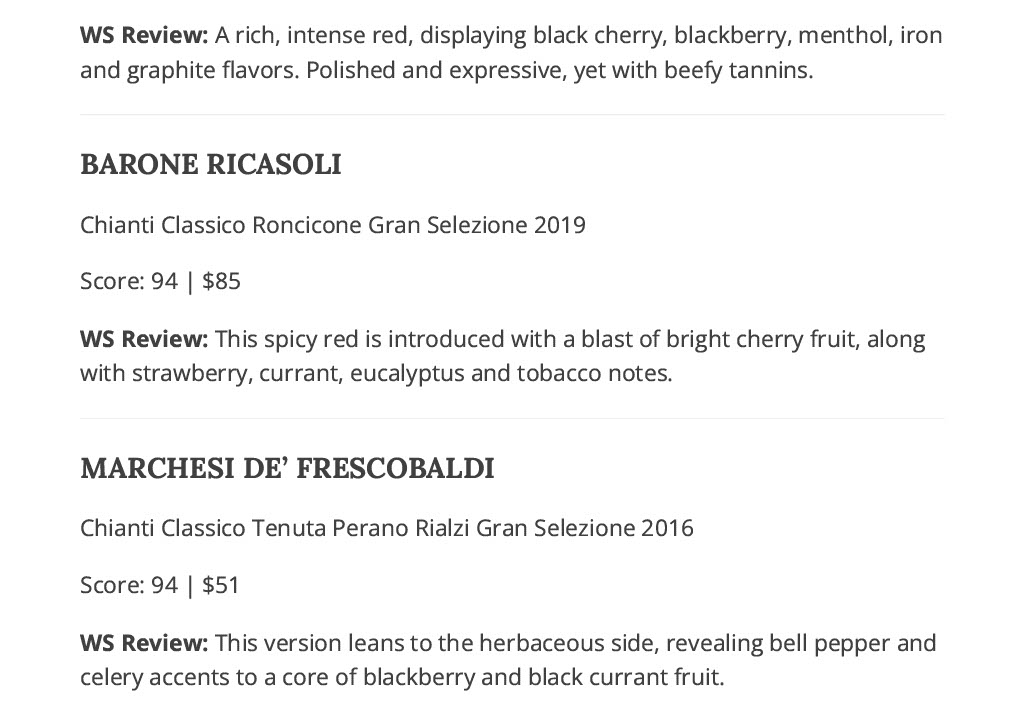Click the Score: 94 | $51 line
Image resolution: width=1024 pixels, height=724 pixels.
click(x=160, y=585)
